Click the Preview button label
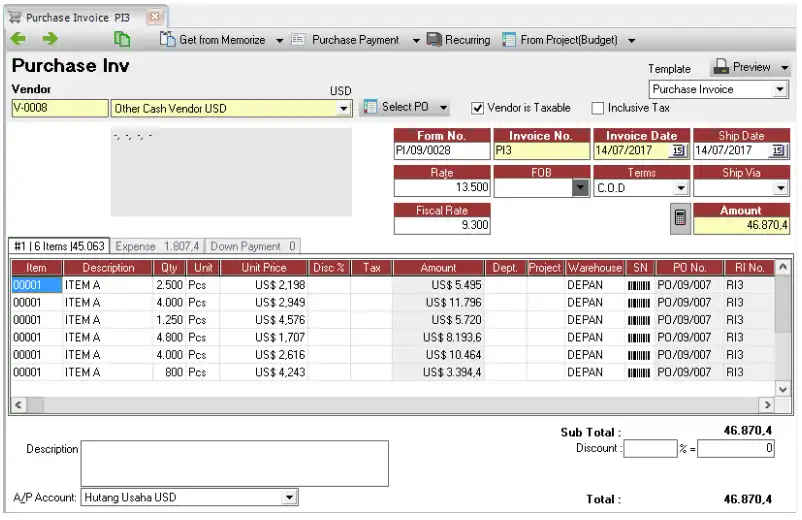The height and width of the screenshot is (520, 802). (751, 67)
